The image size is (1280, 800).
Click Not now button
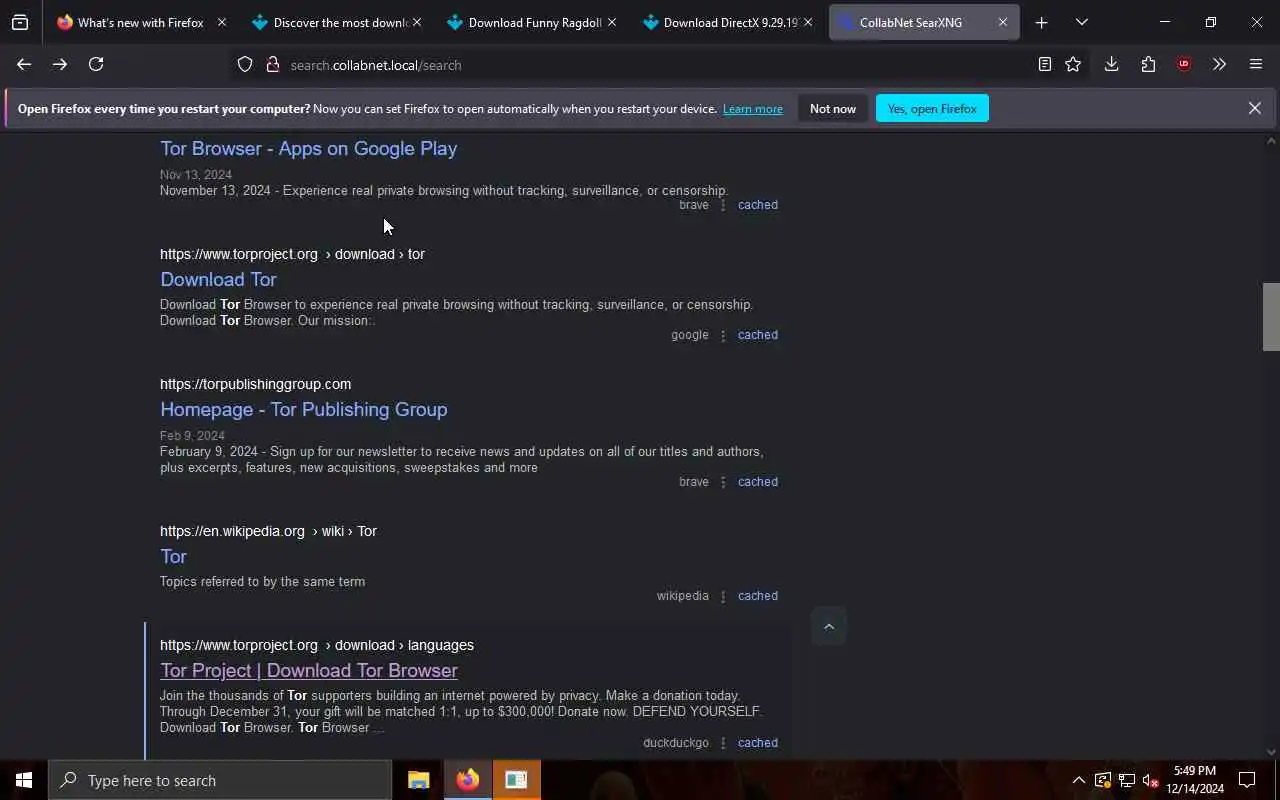tap(833, 109)
